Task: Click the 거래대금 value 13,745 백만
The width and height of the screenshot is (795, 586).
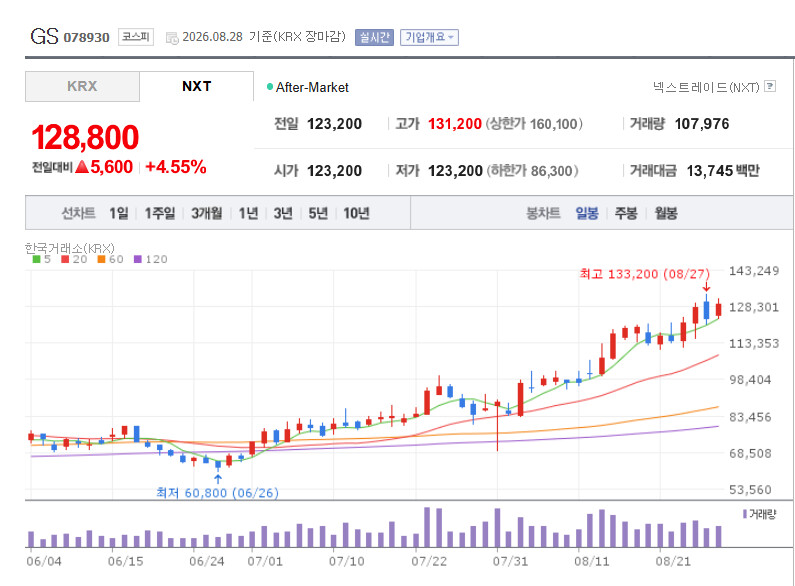Action: coord(723,171)
